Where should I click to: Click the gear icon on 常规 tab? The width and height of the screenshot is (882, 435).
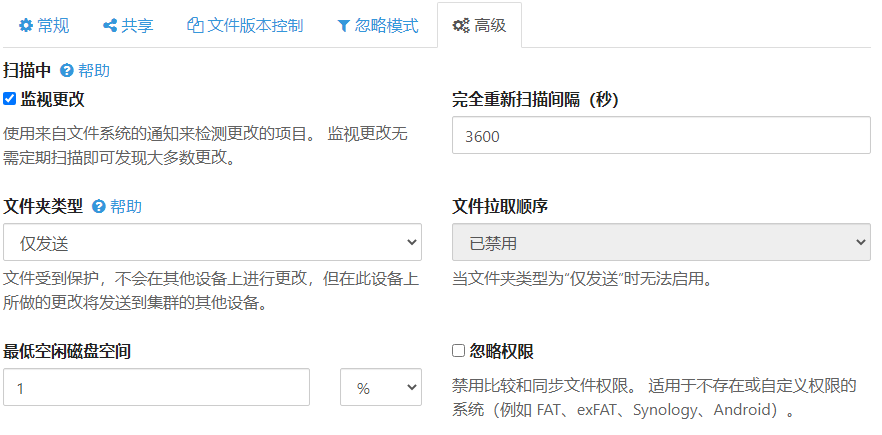tap(26, 25)
